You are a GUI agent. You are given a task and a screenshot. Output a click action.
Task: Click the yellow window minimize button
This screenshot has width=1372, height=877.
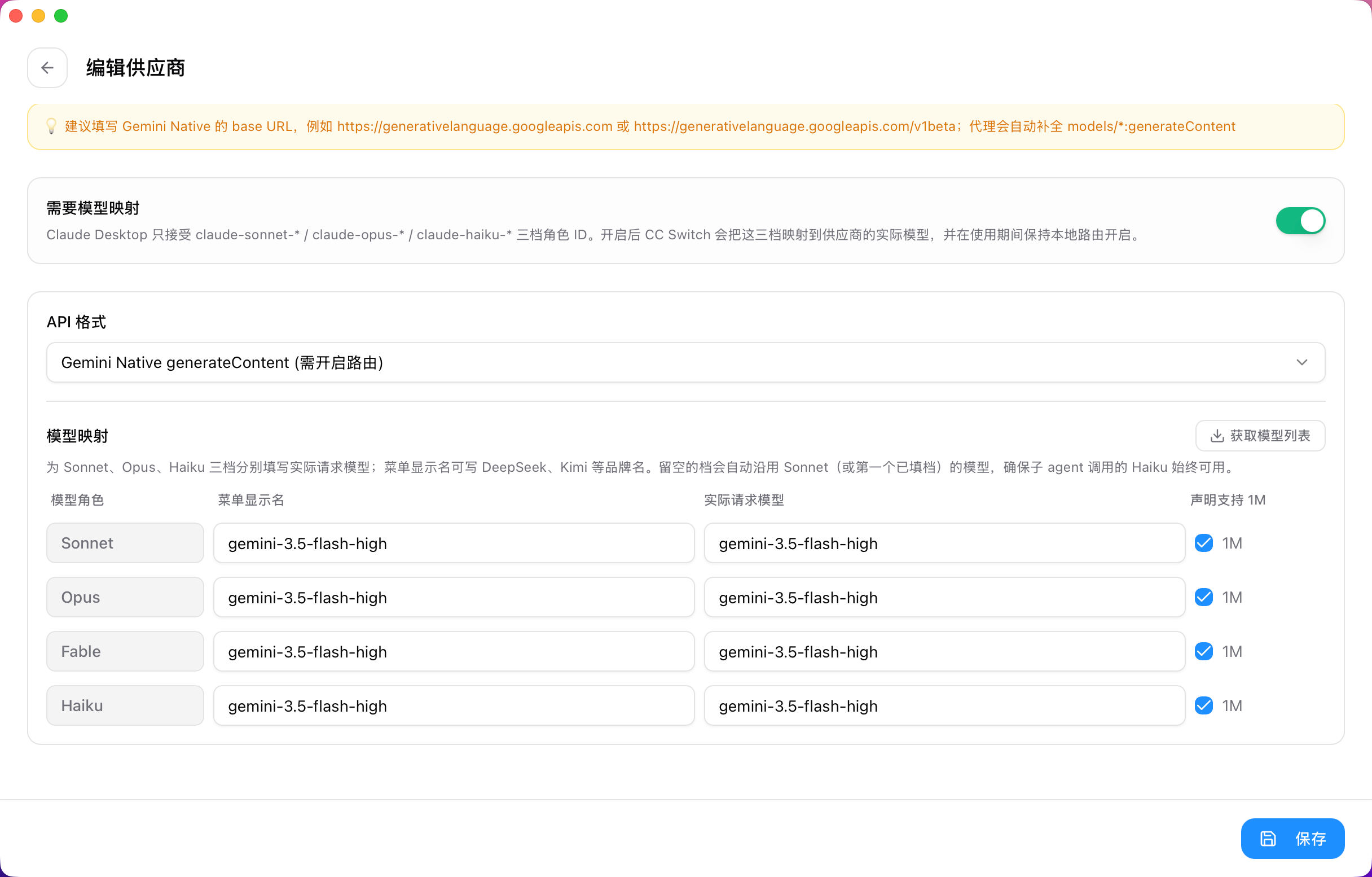pos(38,16)
